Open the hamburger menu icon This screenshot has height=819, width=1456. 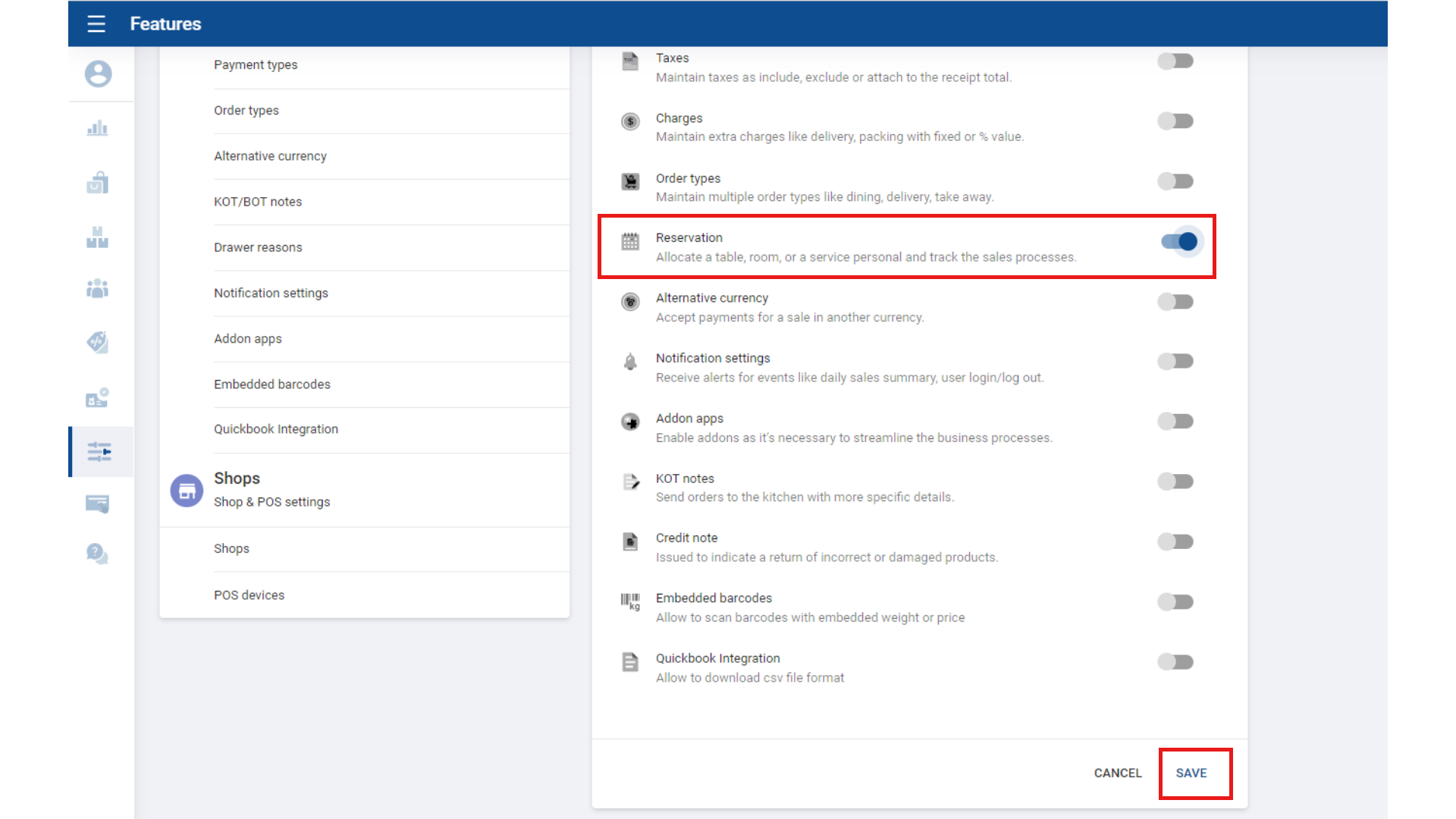[96, 24]
